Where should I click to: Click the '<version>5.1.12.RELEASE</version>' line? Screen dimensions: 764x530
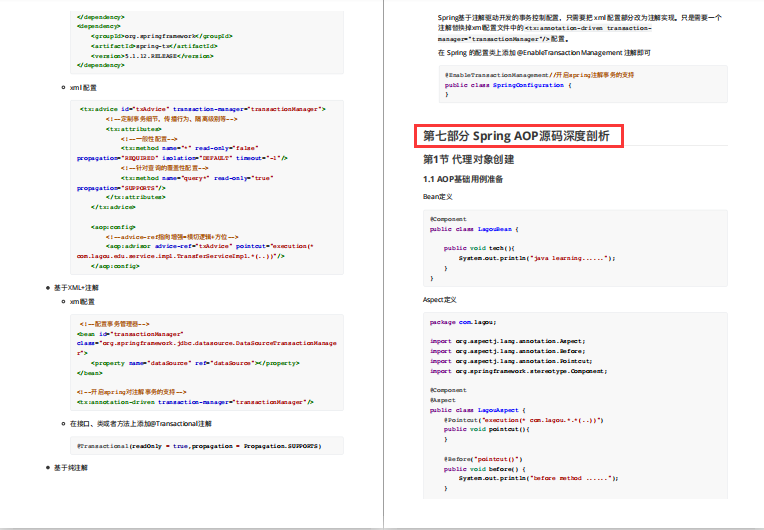click(152, 56)
